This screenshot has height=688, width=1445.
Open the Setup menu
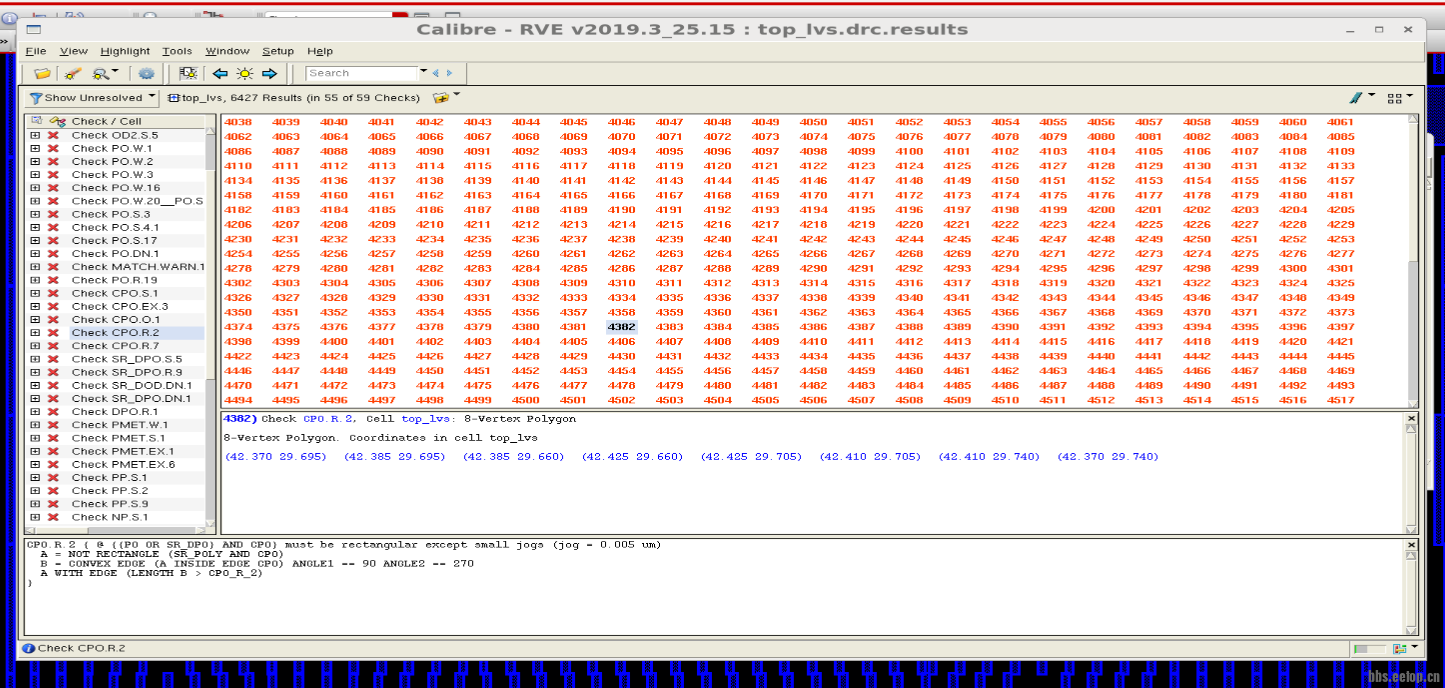[x=278, y=51]
